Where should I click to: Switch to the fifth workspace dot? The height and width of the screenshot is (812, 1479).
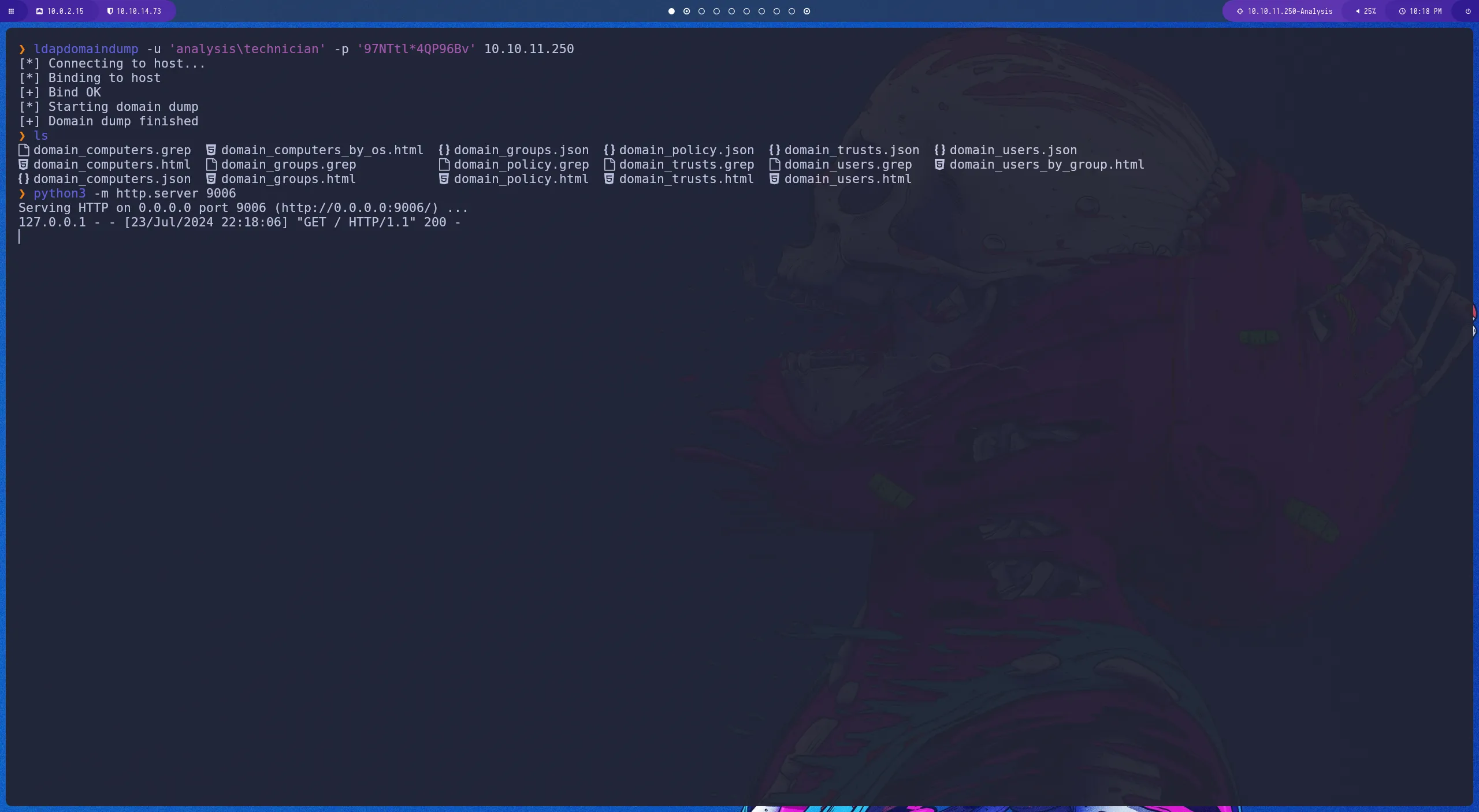[x=731, y=11]
